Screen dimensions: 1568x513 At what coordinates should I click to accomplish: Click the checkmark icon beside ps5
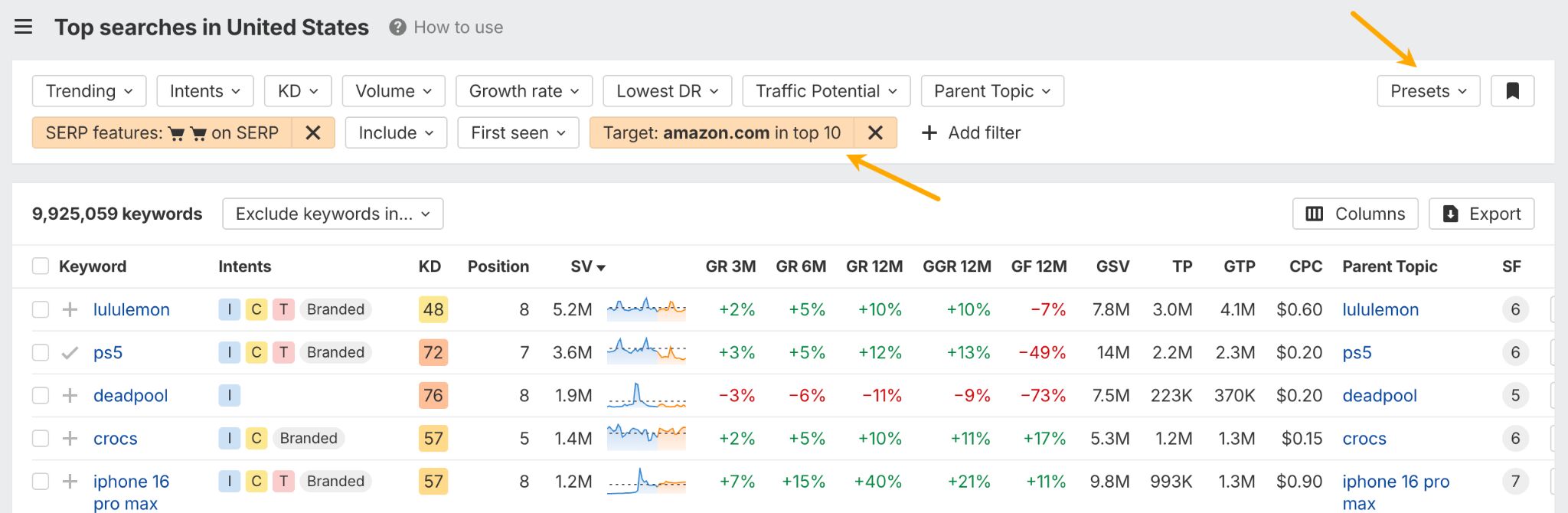click(70, 353)
